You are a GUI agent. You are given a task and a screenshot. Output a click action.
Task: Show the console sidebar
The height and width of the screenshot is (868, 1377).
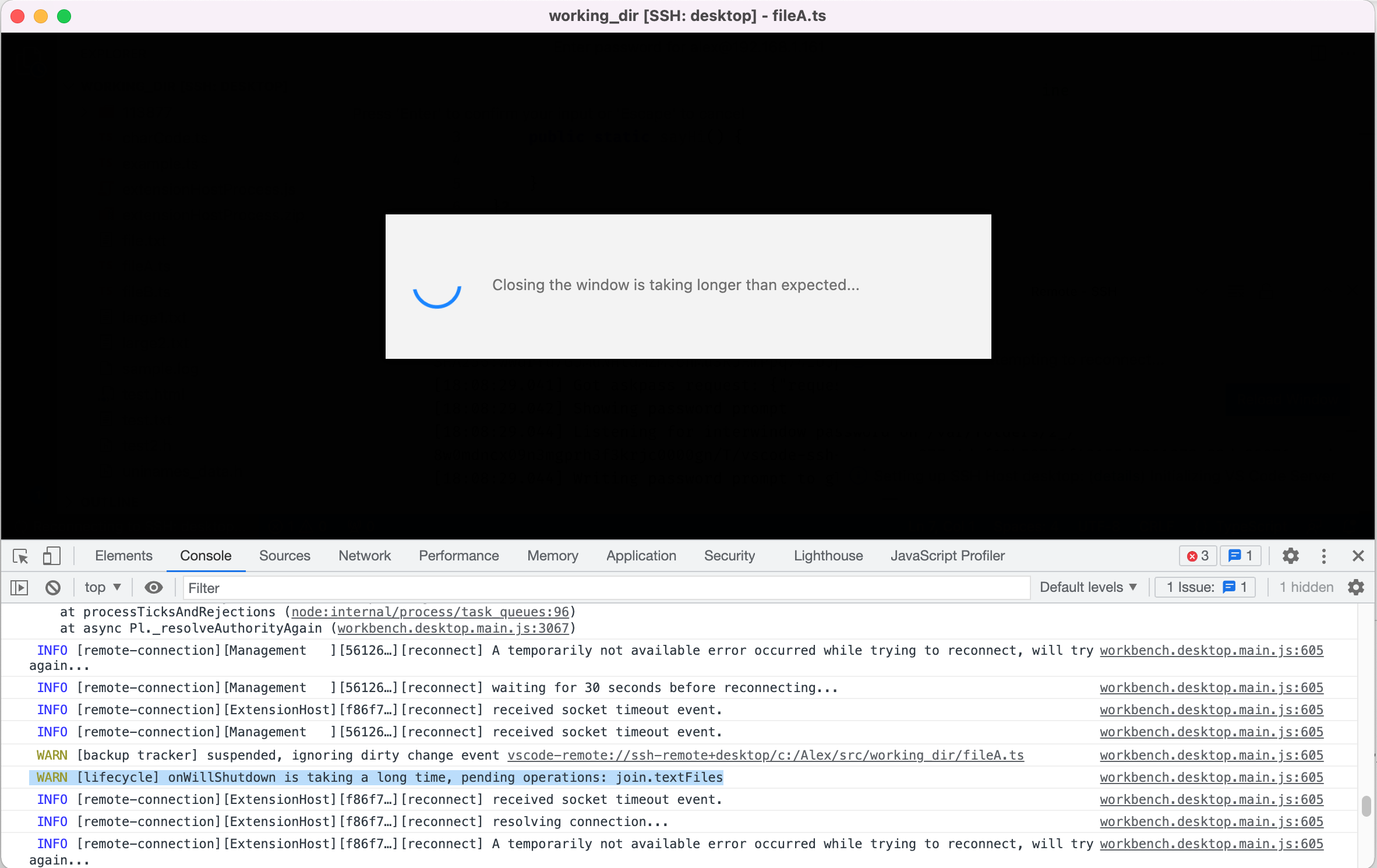[19, 587]
